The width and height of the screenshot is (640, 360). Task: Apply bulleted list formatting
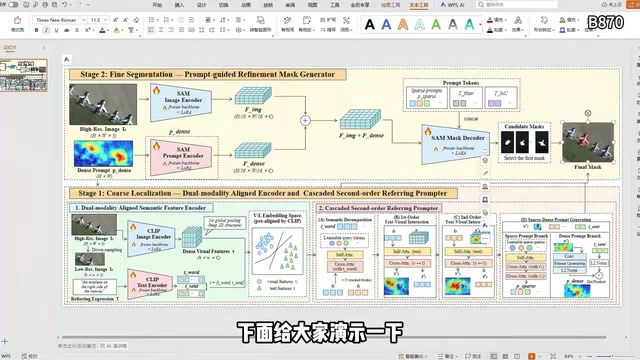tap(151, 20)
